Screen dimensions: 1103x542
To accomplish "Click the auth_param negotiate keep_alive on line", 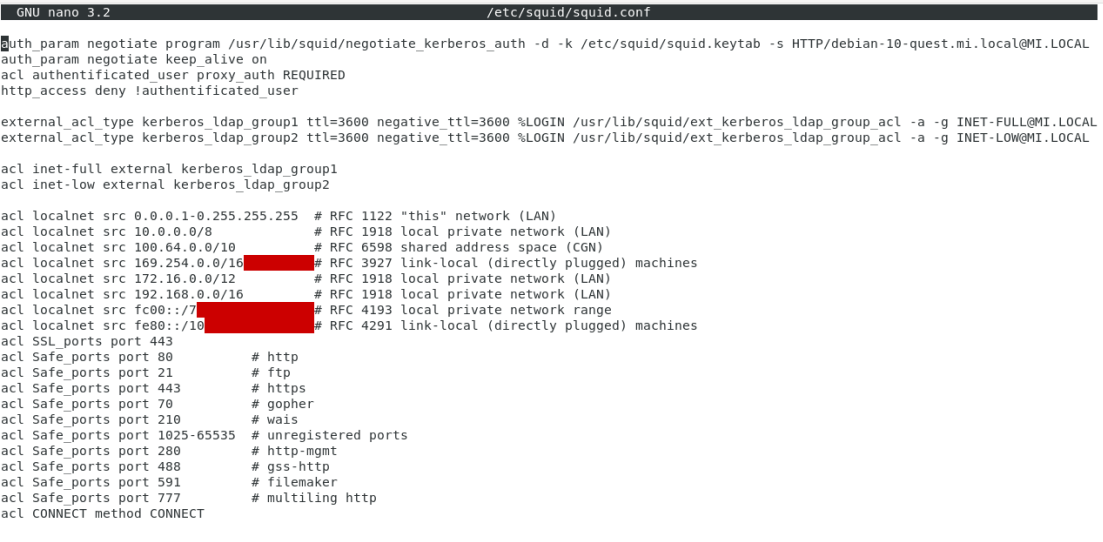I will coord(134,59).
